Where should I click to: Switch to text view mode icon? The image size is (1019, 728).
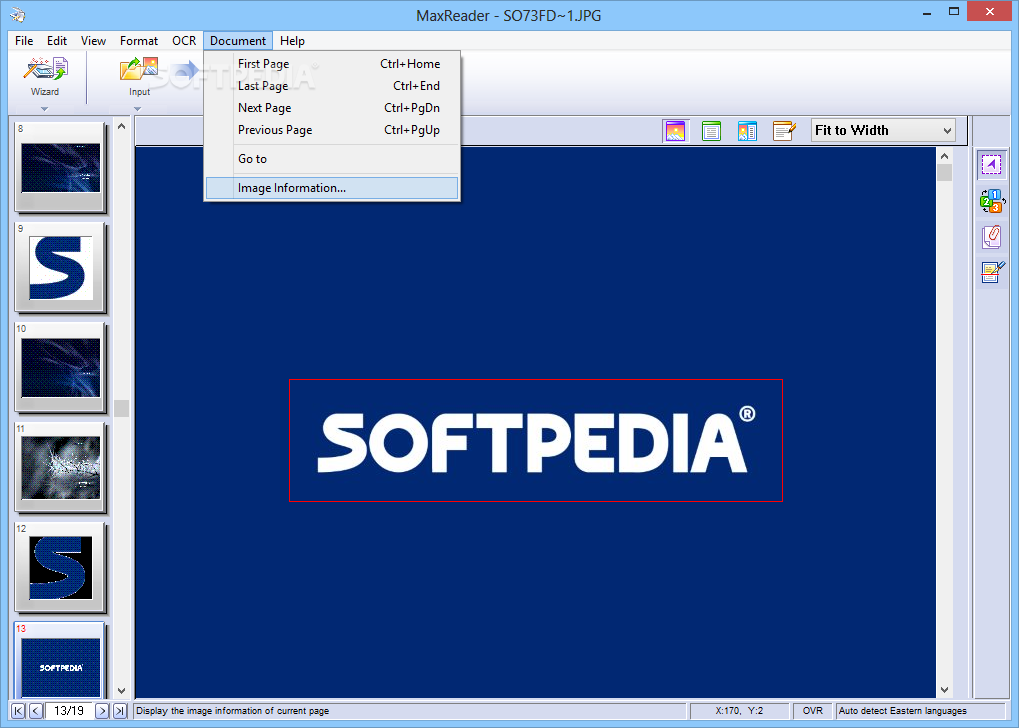click(x=712, y=131)
